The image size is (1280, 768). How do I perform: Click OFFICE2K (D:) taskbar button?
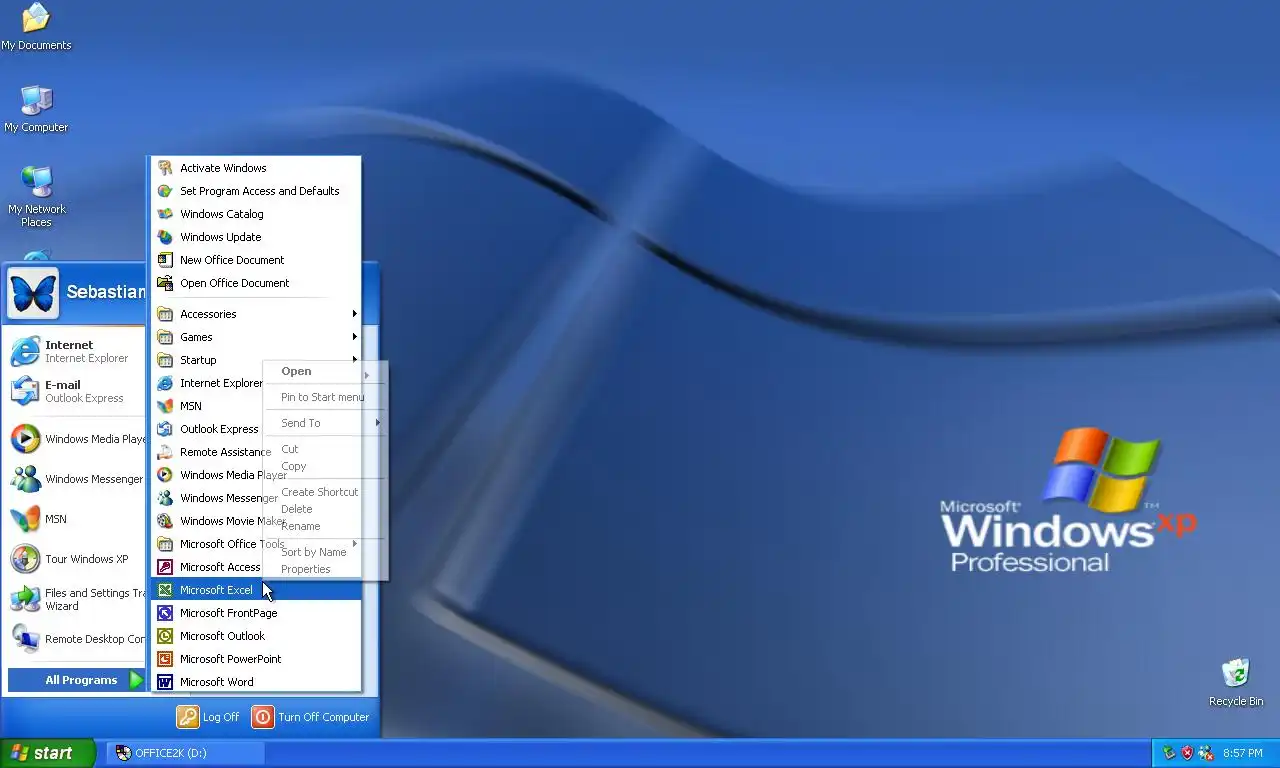(x=186, y=753)
